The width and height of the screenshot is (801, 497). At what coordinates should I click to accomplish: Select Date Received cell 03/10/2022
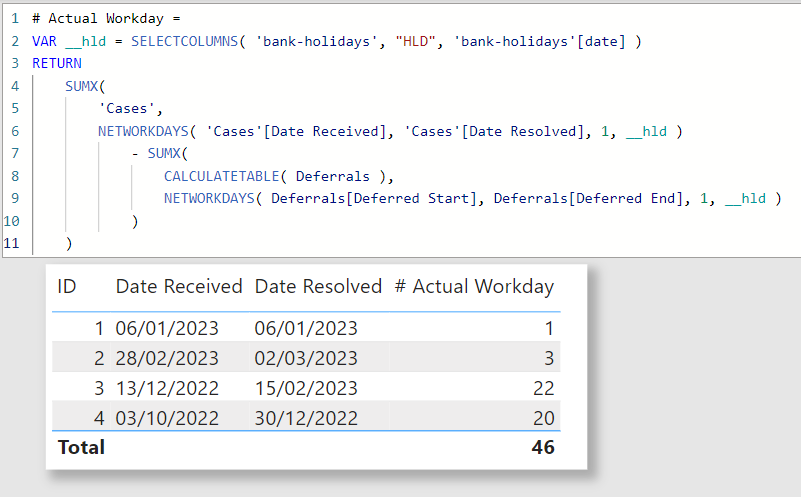click(x=167, y=418)
